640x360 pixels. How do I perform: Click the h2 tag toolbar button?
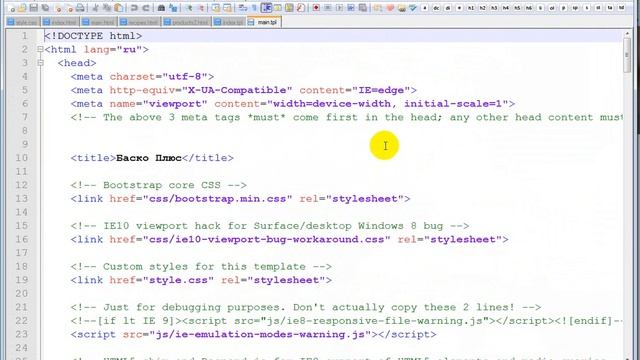(x=482, y=8)
